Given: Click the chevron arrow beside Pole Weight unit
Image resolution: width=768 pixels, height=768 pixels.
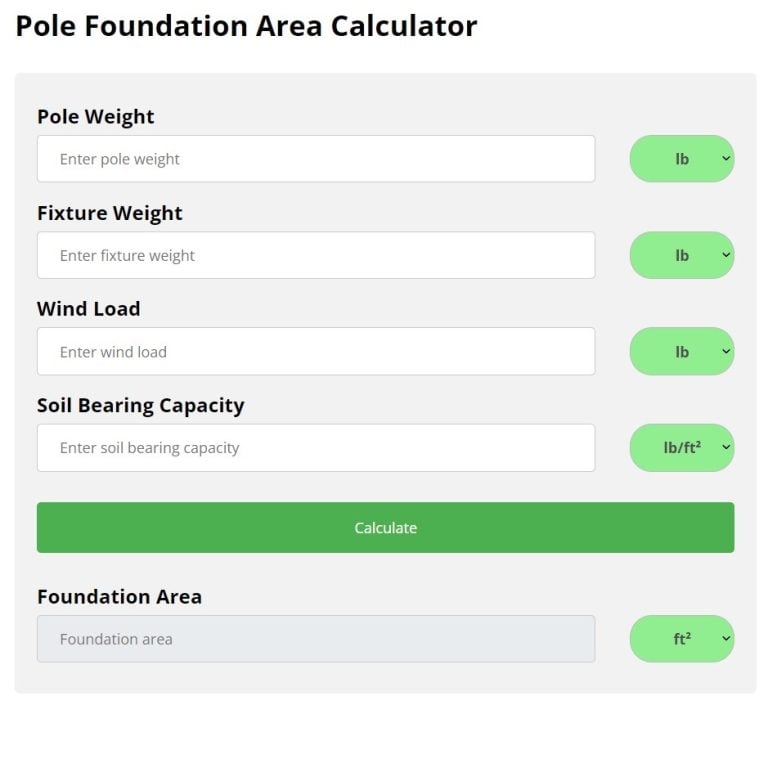Looking at the screenshot, I should tap(726, 159).
